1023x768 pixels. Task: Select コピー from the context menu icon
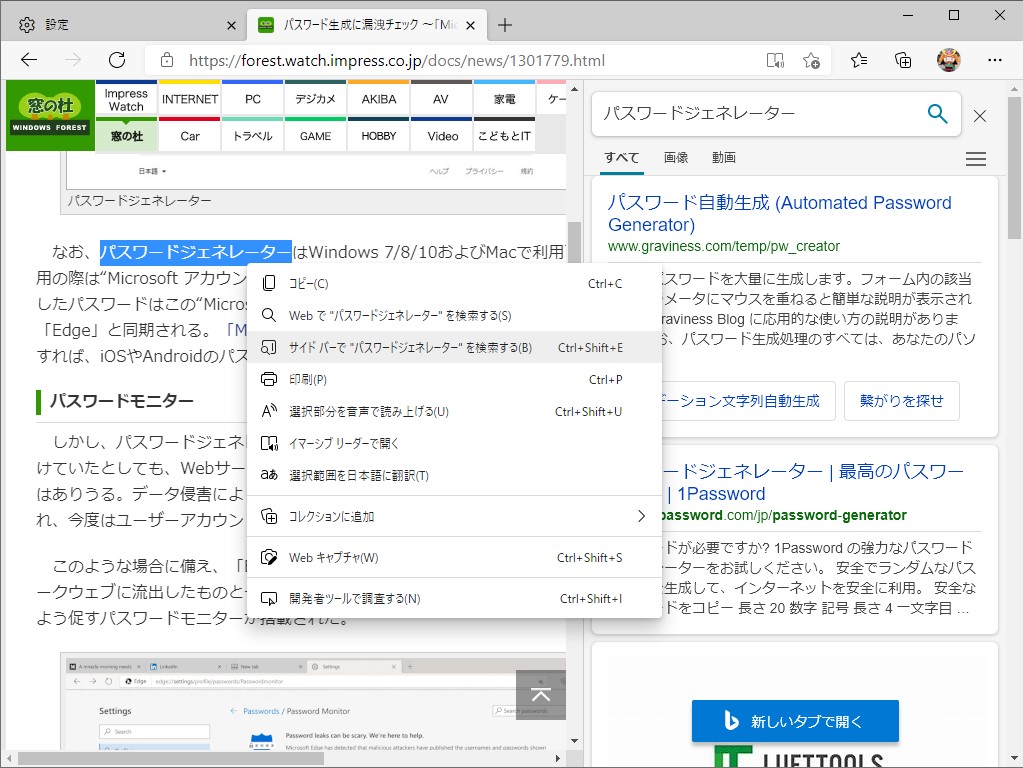(x=270, y=283)
